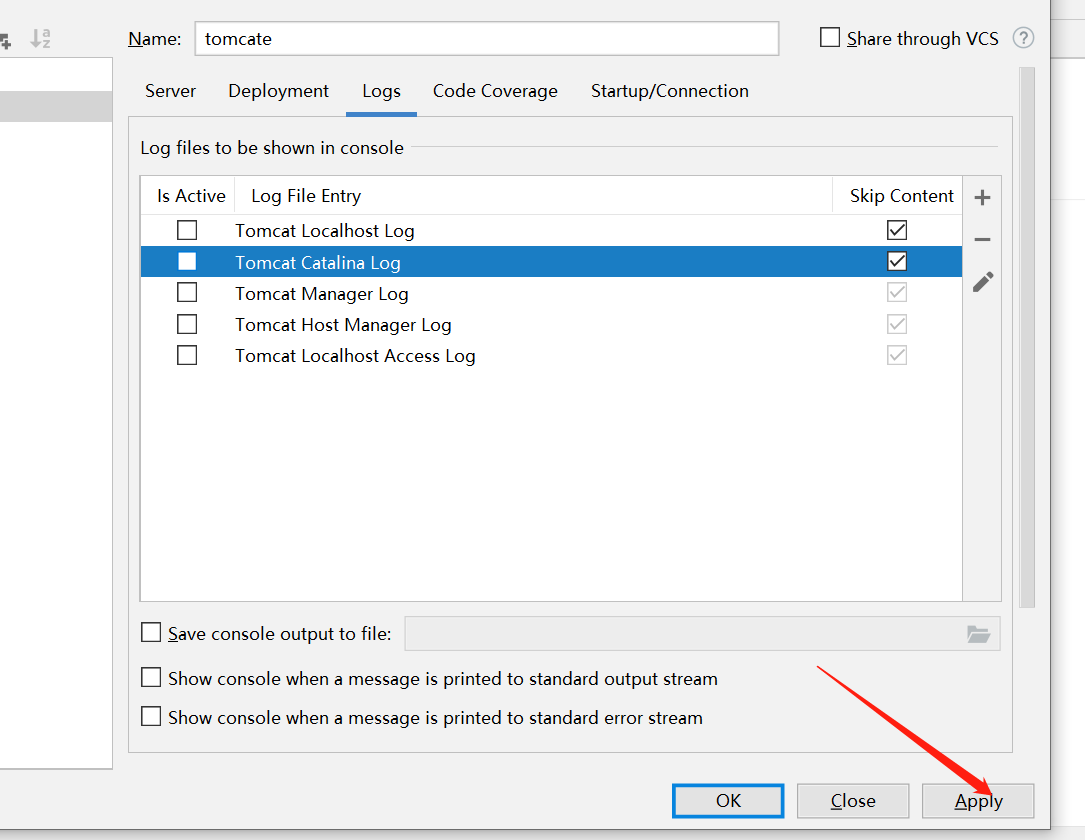
Task: Select the Tomcat Localhost Log row
Action: tap(551, 230)
